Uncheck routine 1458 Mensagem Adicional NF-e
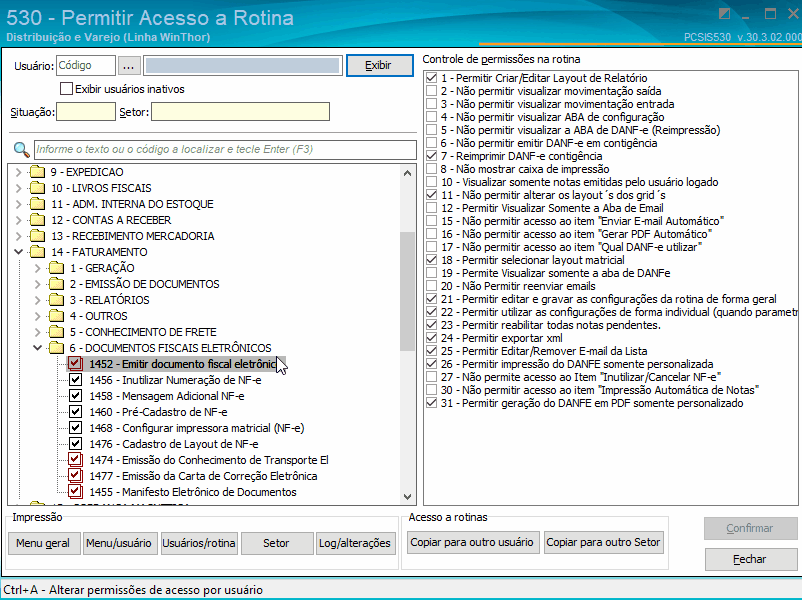This screenshot has width=802, height=600. point(75,395)
